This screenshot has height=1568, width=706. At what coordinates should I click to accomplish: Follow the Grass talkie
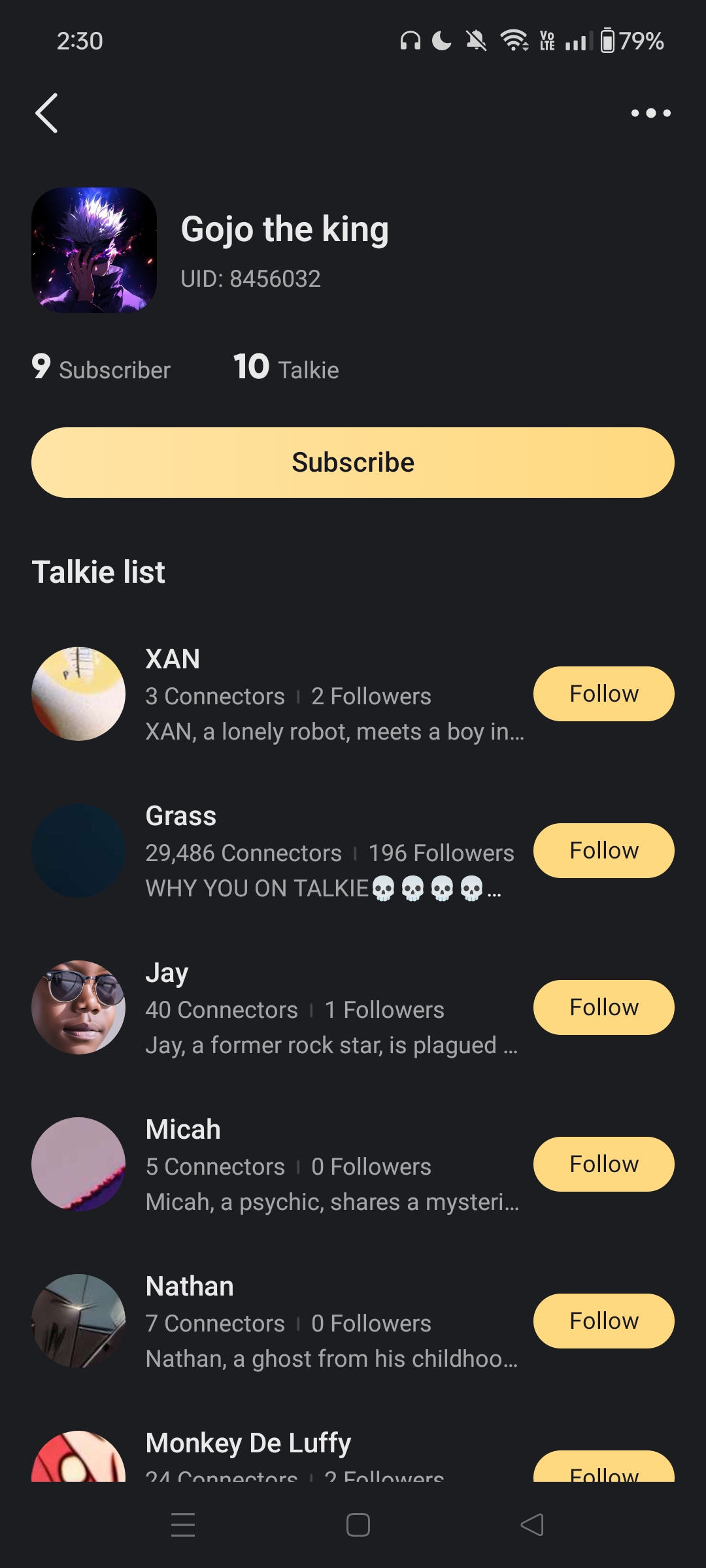[603, 851]
